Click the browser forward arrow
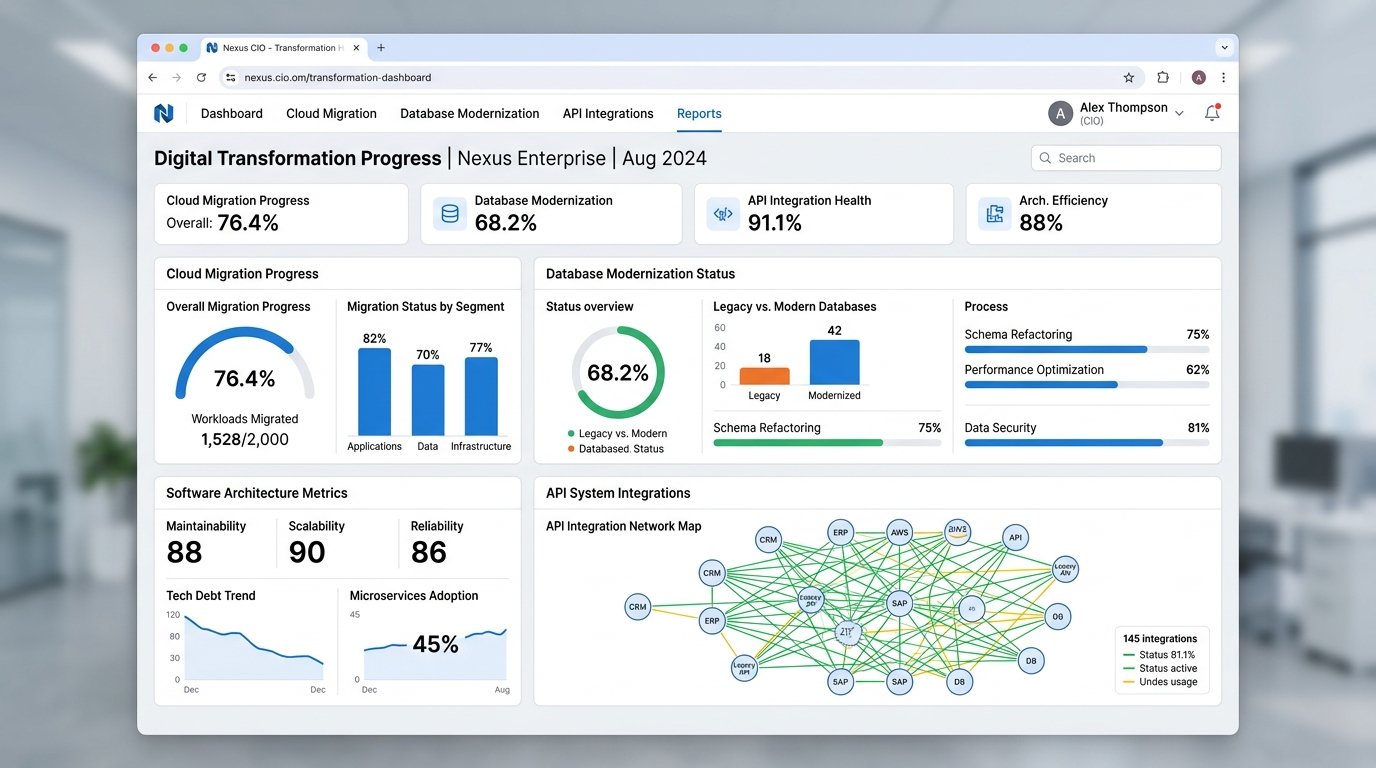The width and height of the screenshot is (1376, 768). pos(177,77)
